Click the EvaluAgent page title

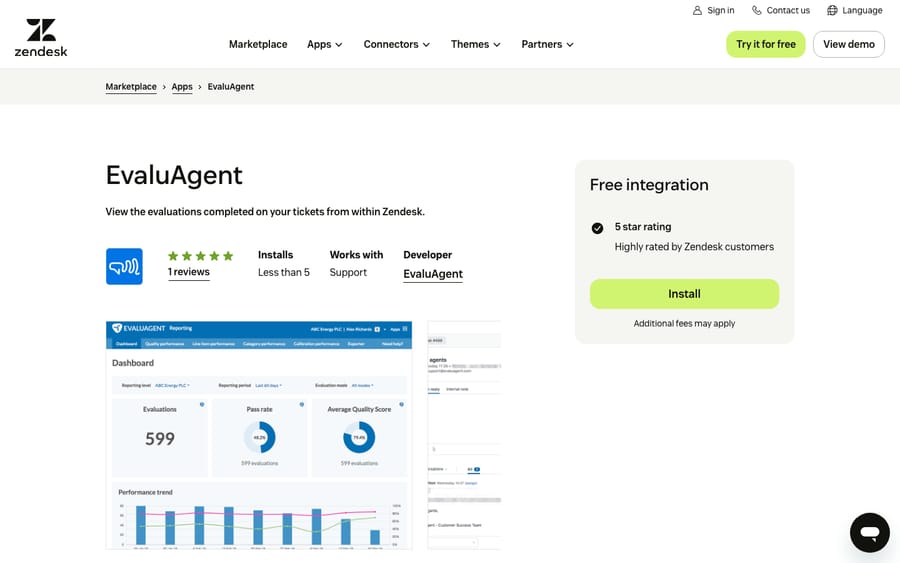(174, 175)
